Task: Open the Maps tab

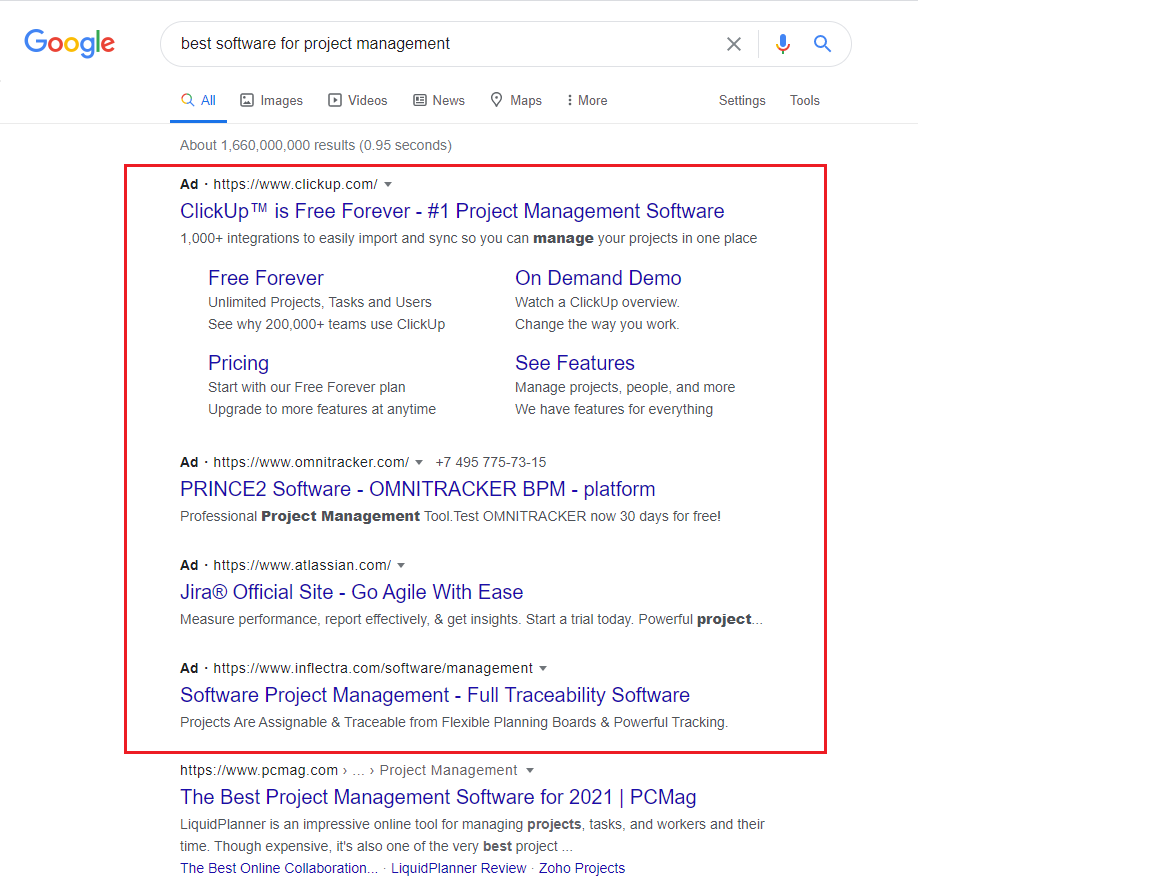Action: [x=516, y=101]
